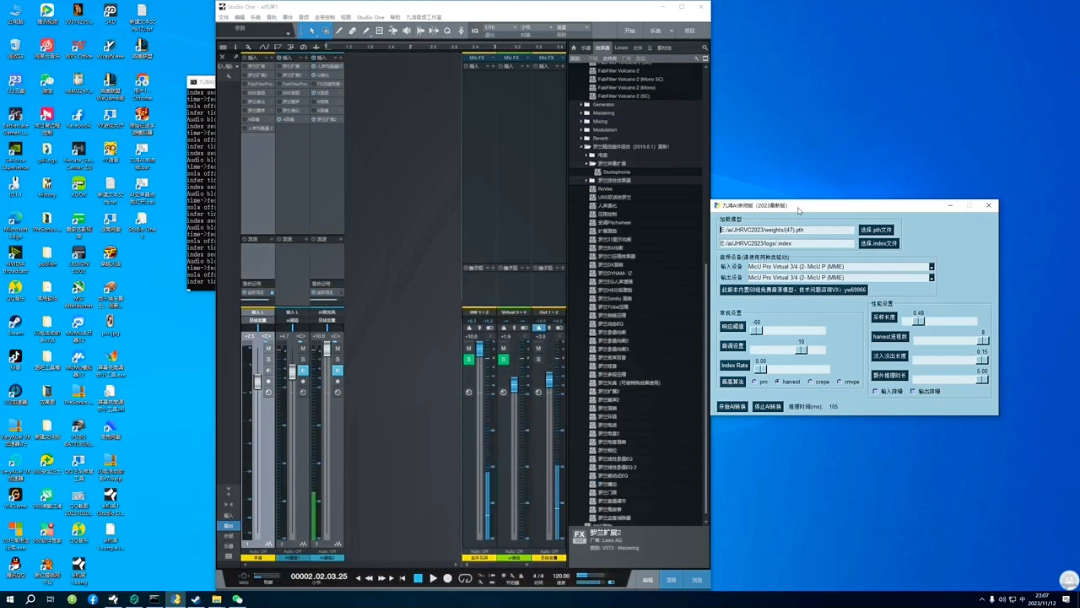
Task: Open the 小节 timebase dropdown
Action: point(537,28)
